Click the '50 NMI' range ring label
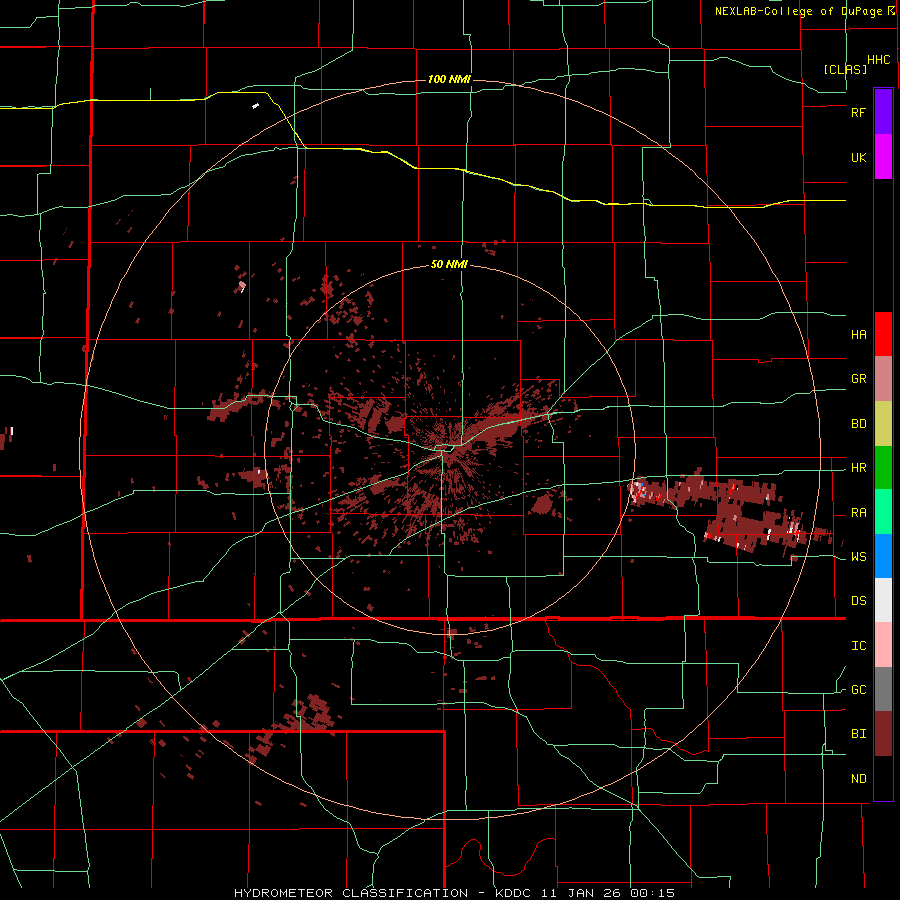 point(449,265)
